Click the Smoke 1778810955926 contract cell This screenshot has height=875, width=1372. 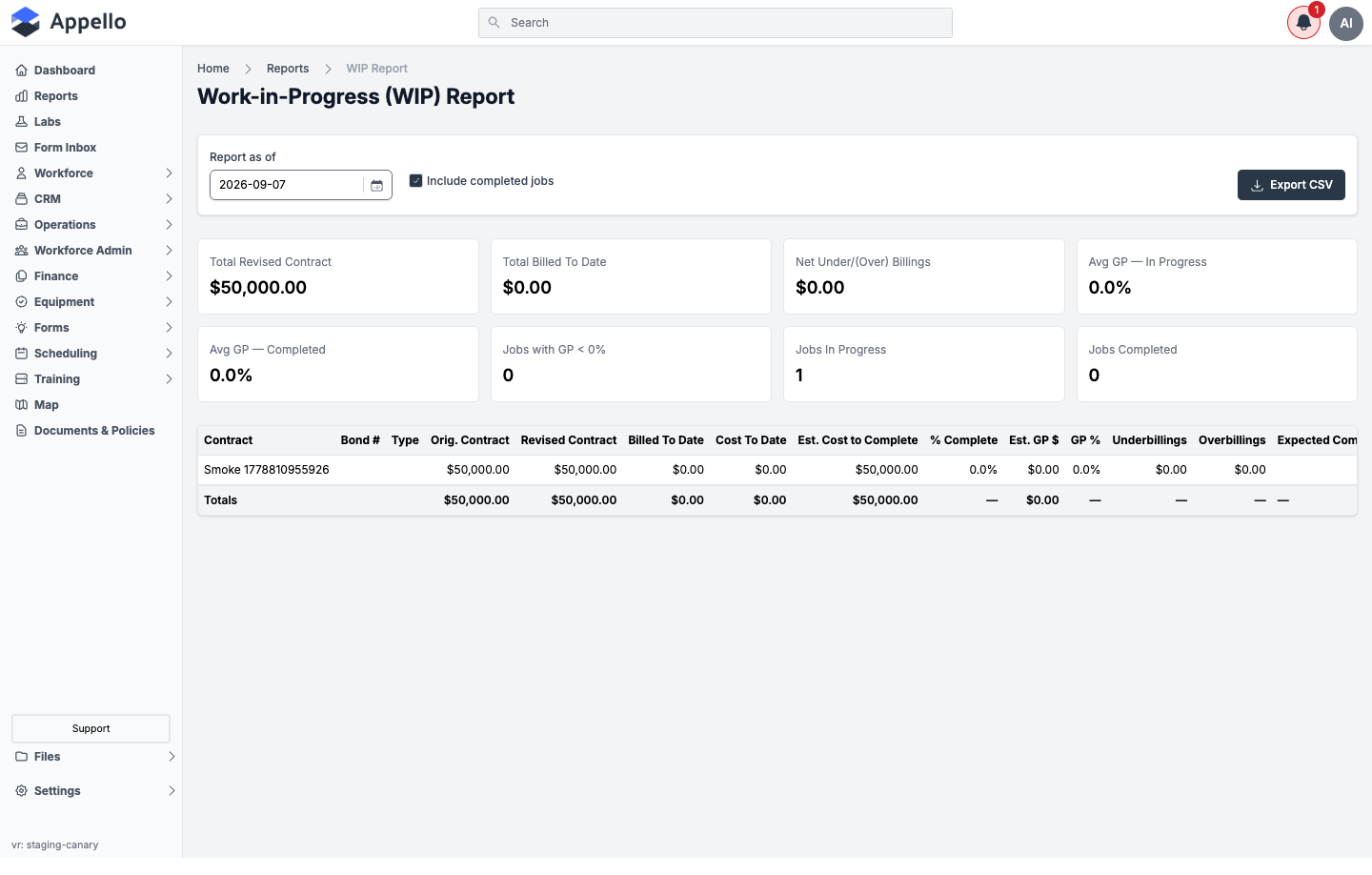[267, 470]
